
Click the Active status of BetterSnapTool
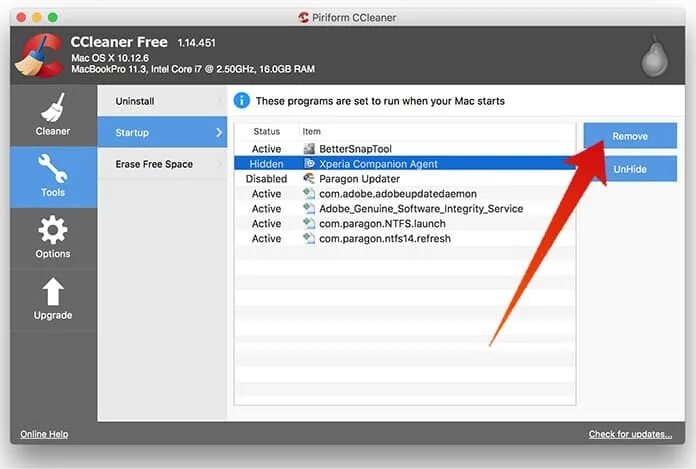(x=266, y=149)
